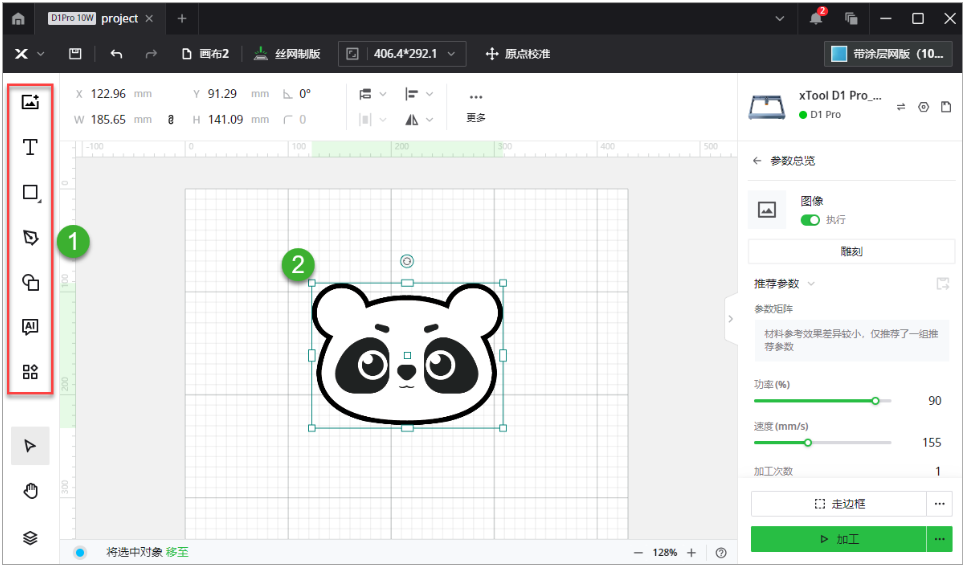Open the canvas size 406.4*292.1 dropdown
The width and height of the screenshot is (965, 567).
pos(402,54)
